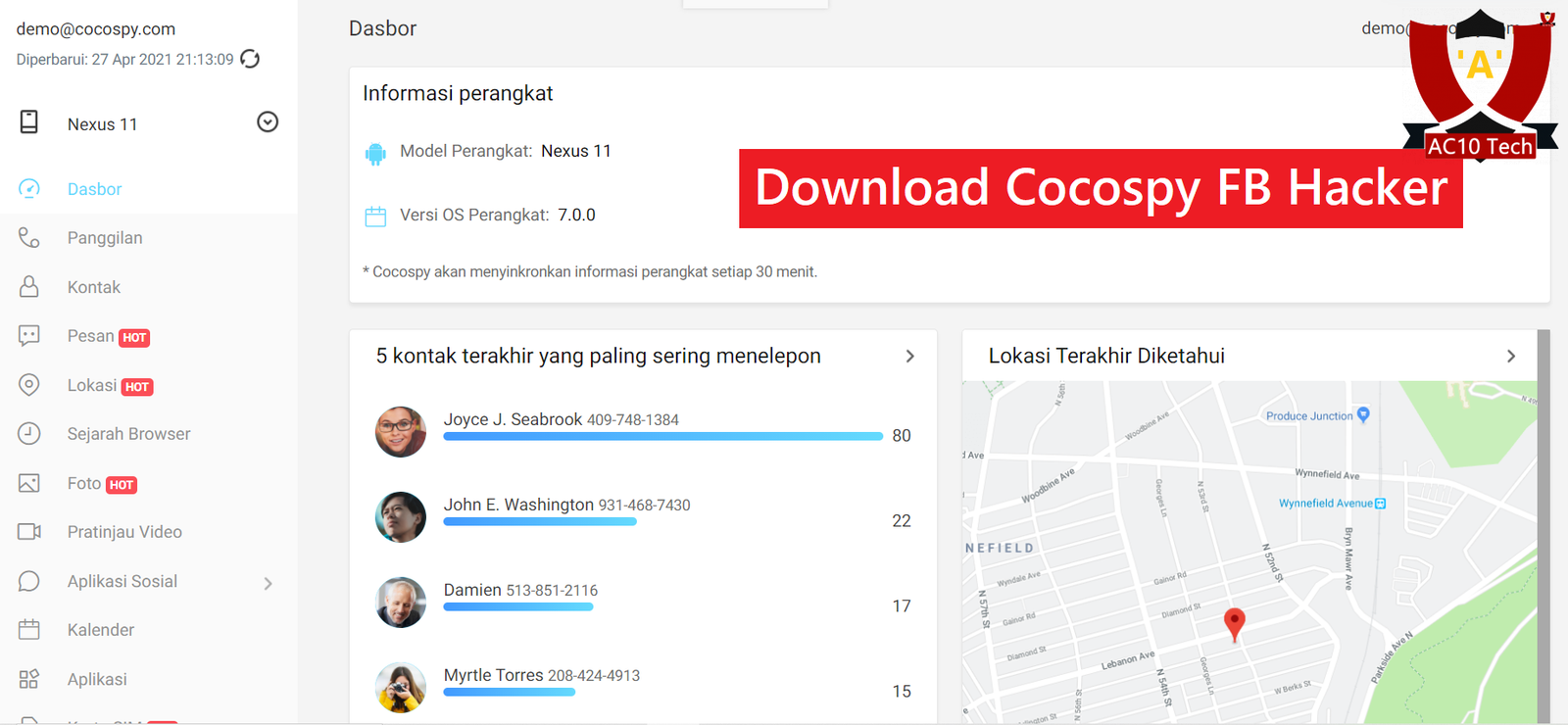1568x725 pixels.
Task: Click the demo@cocospy.com account in sidebar
Action: click(96, 29)
